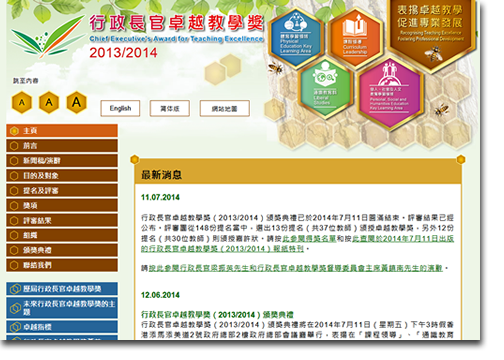Open the 未來行政長官卓越教學獎的主題 blue menu item

[x=62, y=308]
